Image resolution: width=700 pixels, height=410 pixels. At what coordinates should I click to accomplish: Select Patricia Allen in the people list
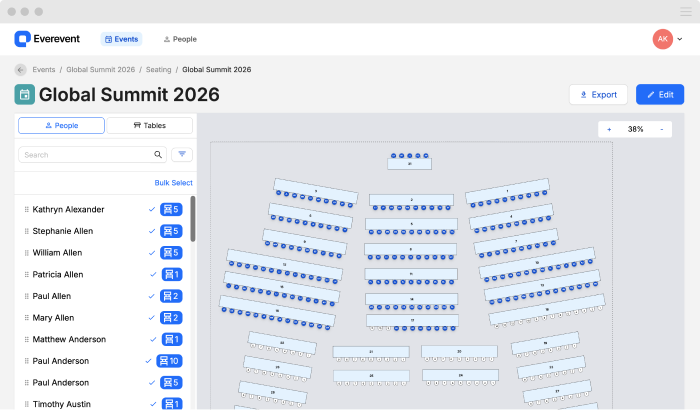[x=58, y=274]
